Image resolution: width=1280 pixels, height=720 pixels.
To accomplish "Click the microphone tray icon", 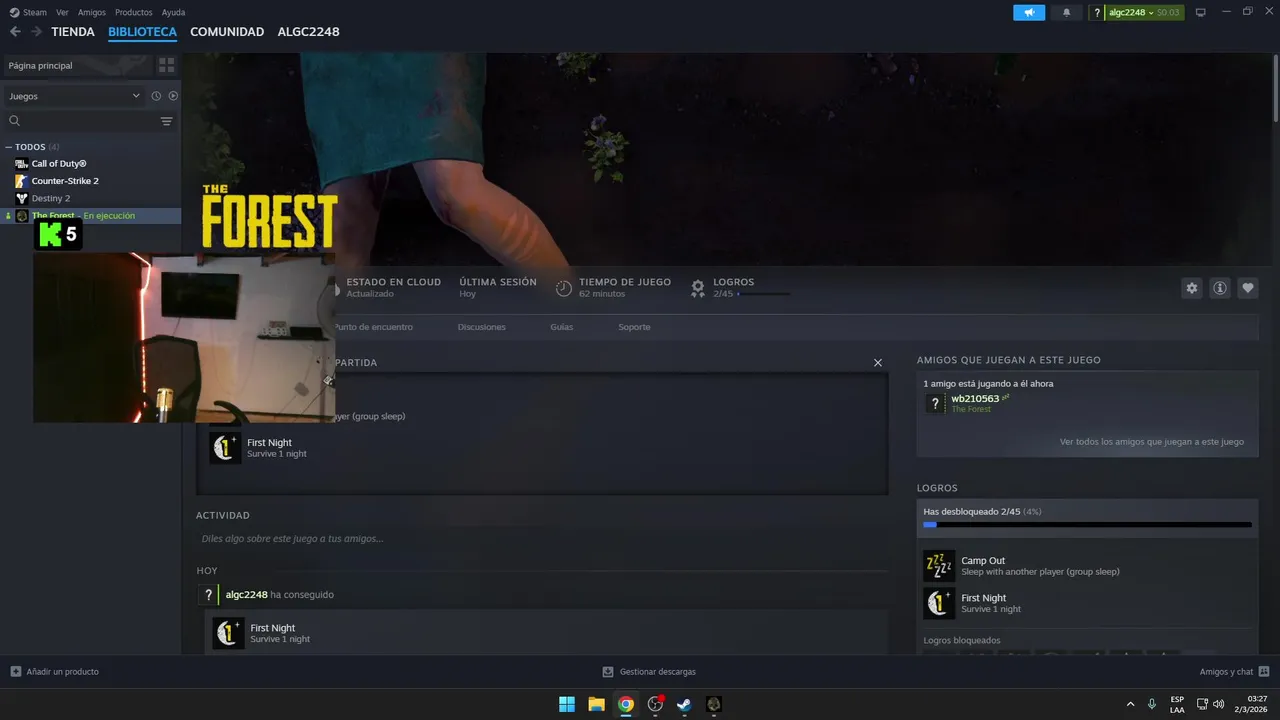I will [1152, 704].
